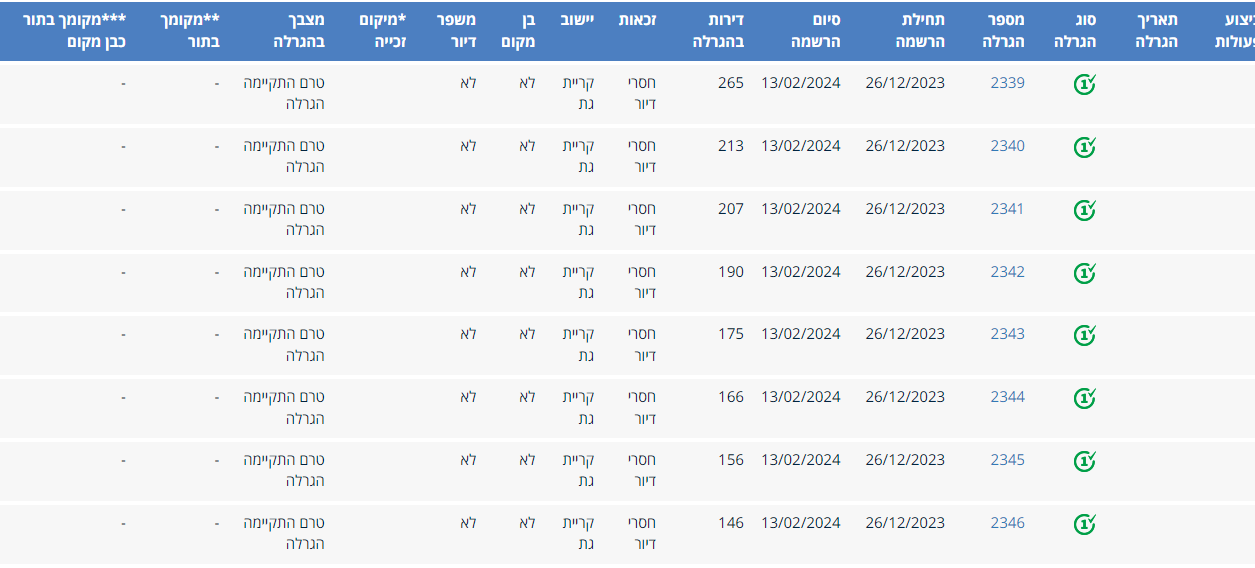1255x568 pixels.
Task: Click the lottery type icon beside 2341
Action: coord(1084,211)
